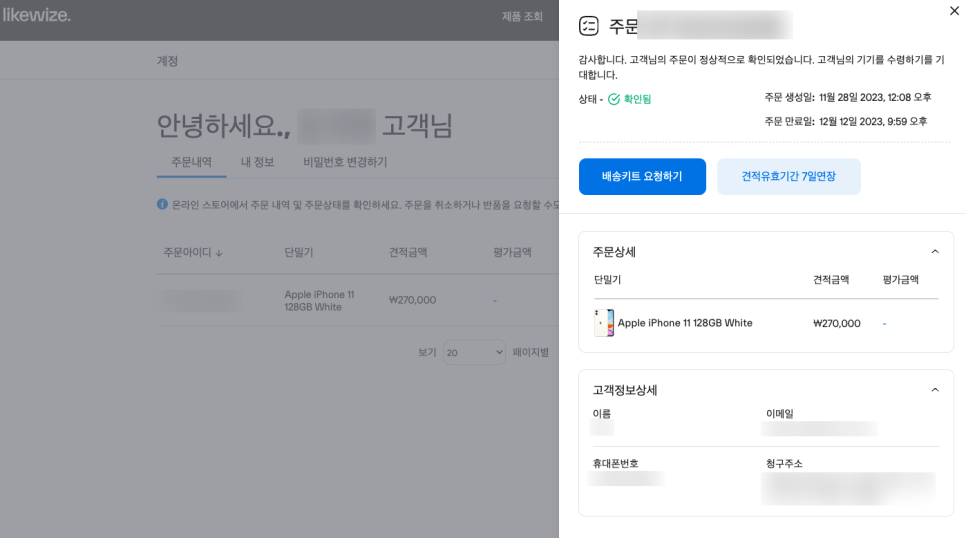Sort by 주문아이디 column arrow

coord(219,253)
